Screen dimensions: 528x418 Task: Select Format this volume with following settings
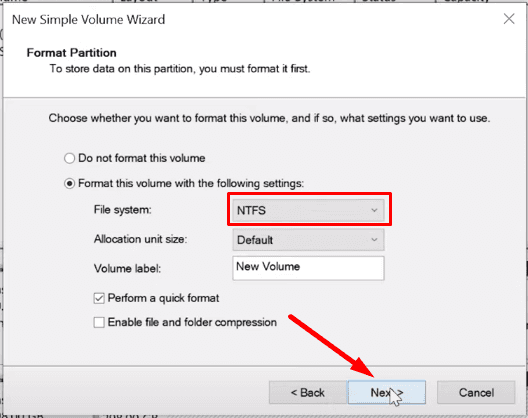(69, 184)
